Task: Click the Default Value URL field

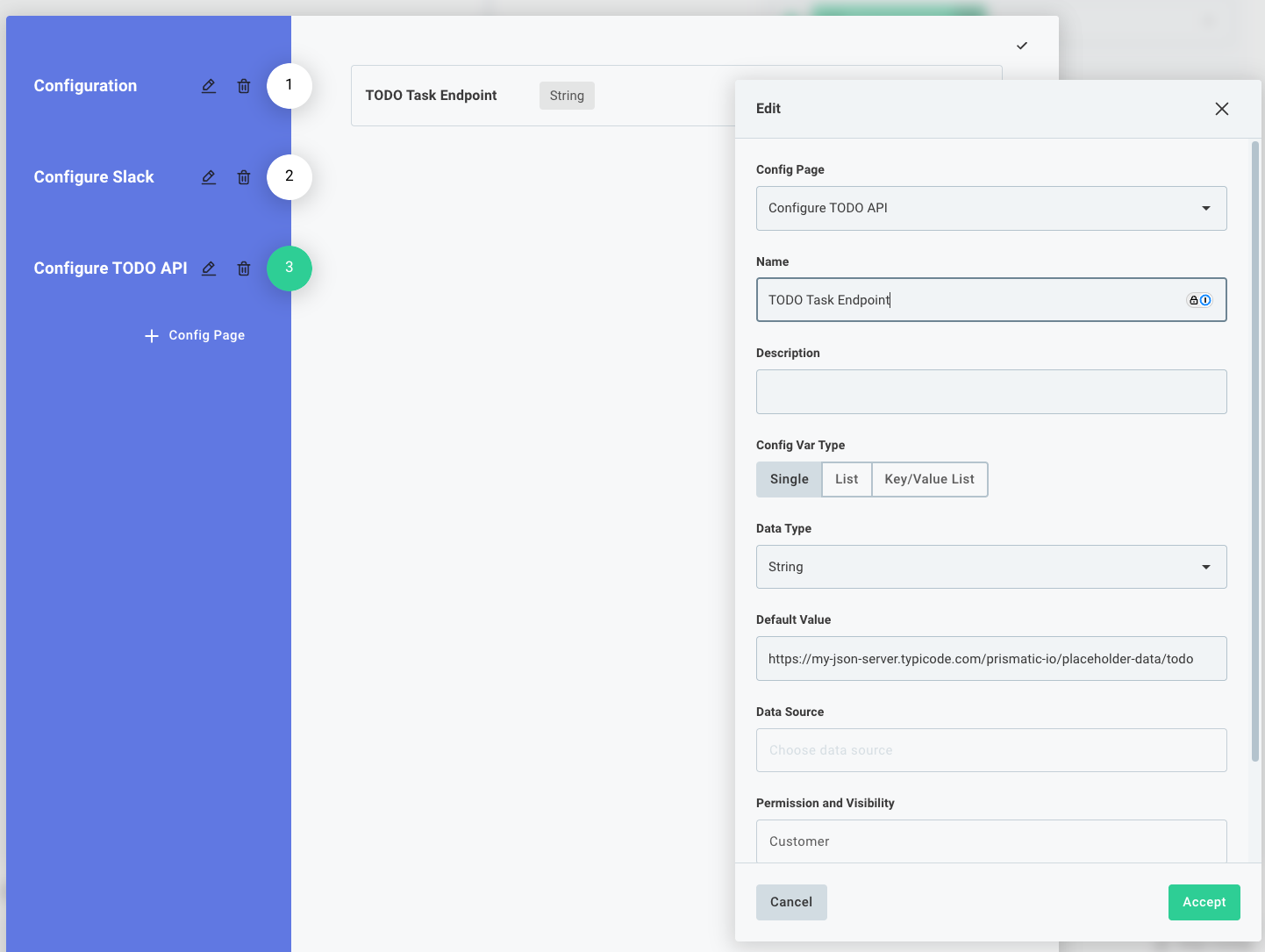Action: point(990,658)
